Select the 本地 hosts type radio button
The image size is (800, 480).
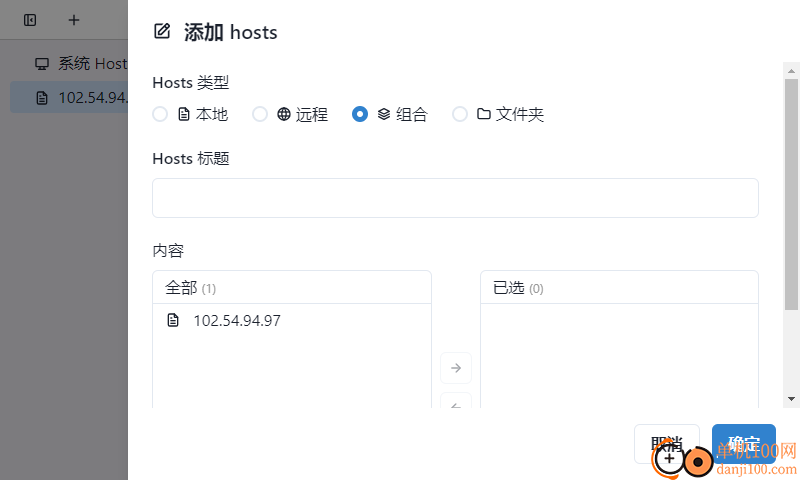160,114
